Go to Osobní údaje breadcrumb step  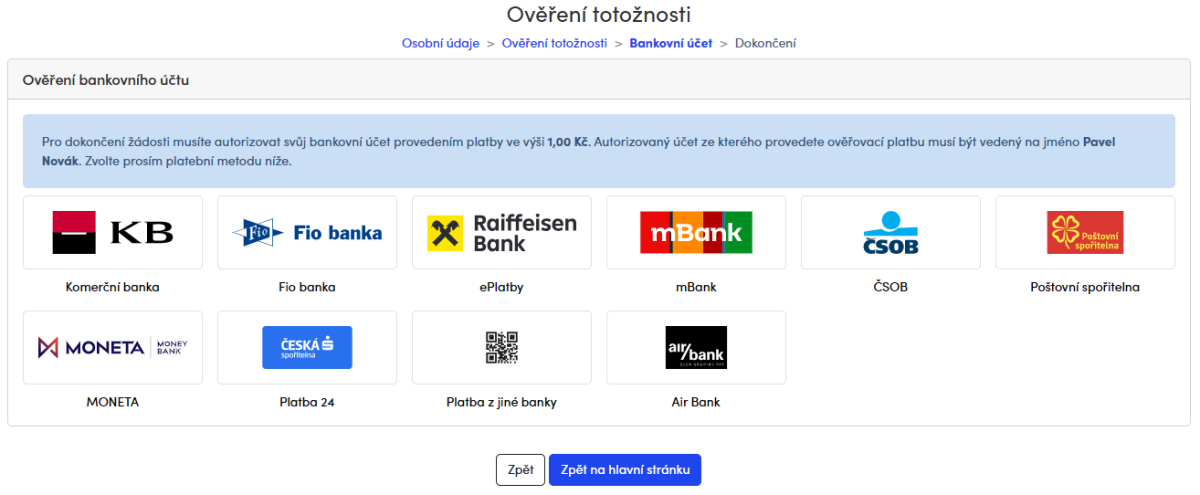pyautogui.click(x=440, y=43)
